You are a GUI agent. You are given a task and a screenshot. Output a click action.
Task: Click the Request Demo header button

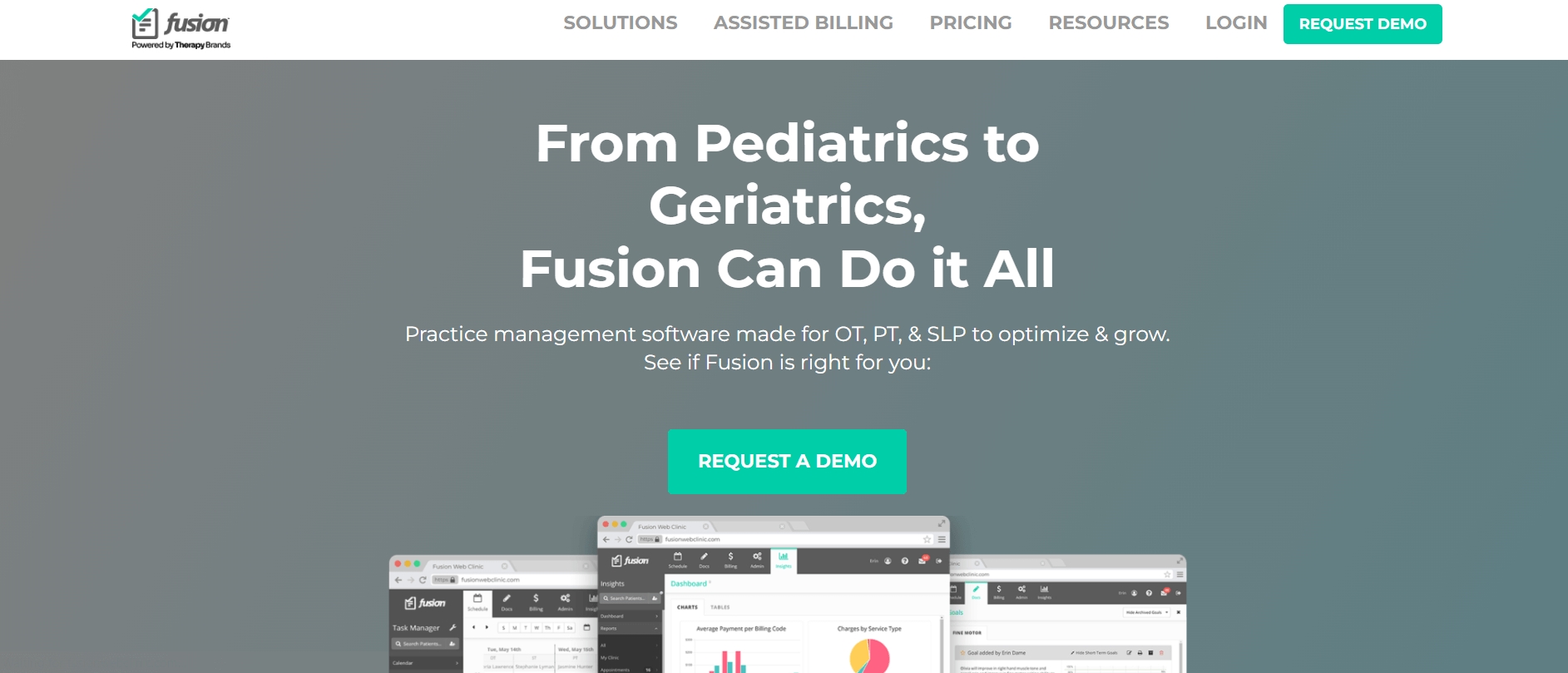[1363, 24]
